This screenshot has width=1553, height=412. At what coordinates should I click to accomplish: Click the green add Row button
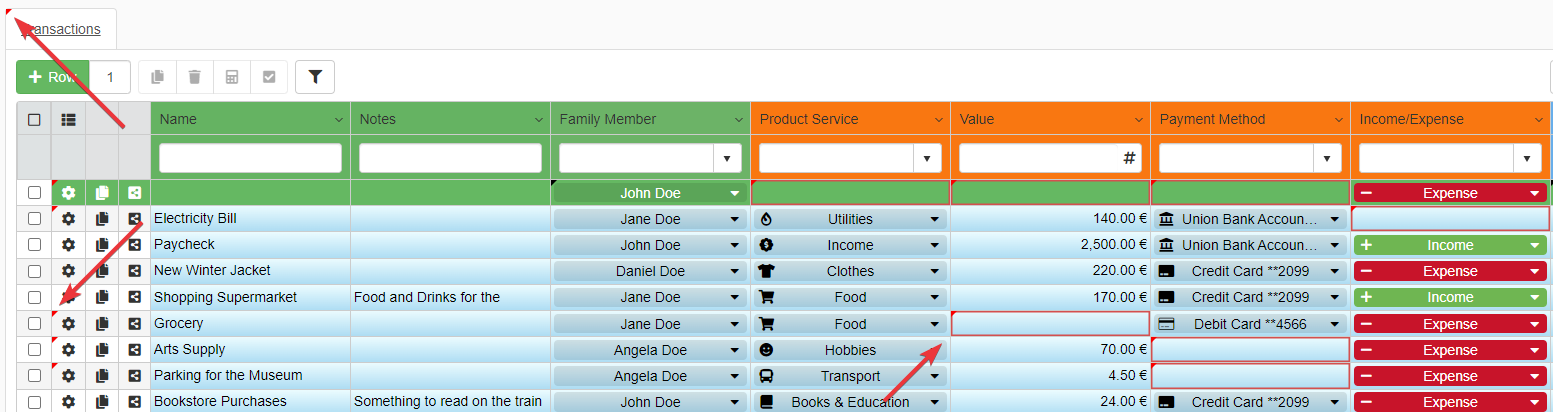[53, 77]
